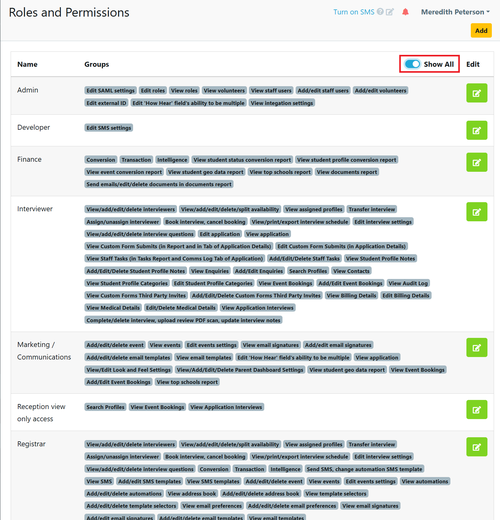The image size is (500, 520).
Task: Click the Add/edit staff users tag
Action: click(x=323, y=91)
